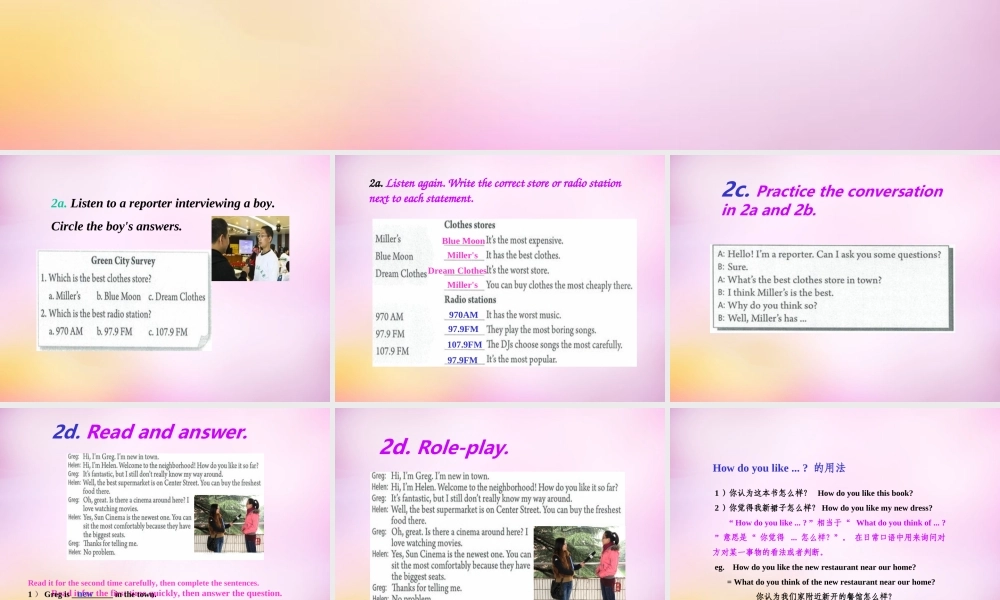
Task: Click the Dream Clothes underlined answer
Action: point(457,270)
